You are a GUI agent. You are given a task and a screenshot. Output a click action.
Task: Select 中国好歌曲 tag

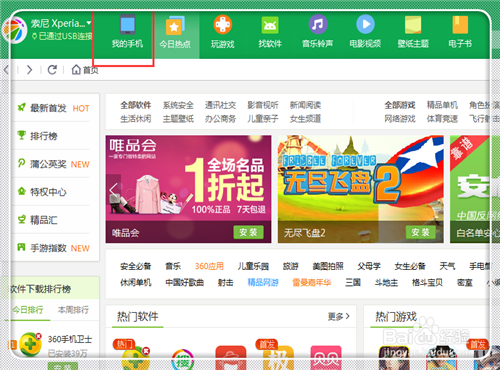point(185,283)
